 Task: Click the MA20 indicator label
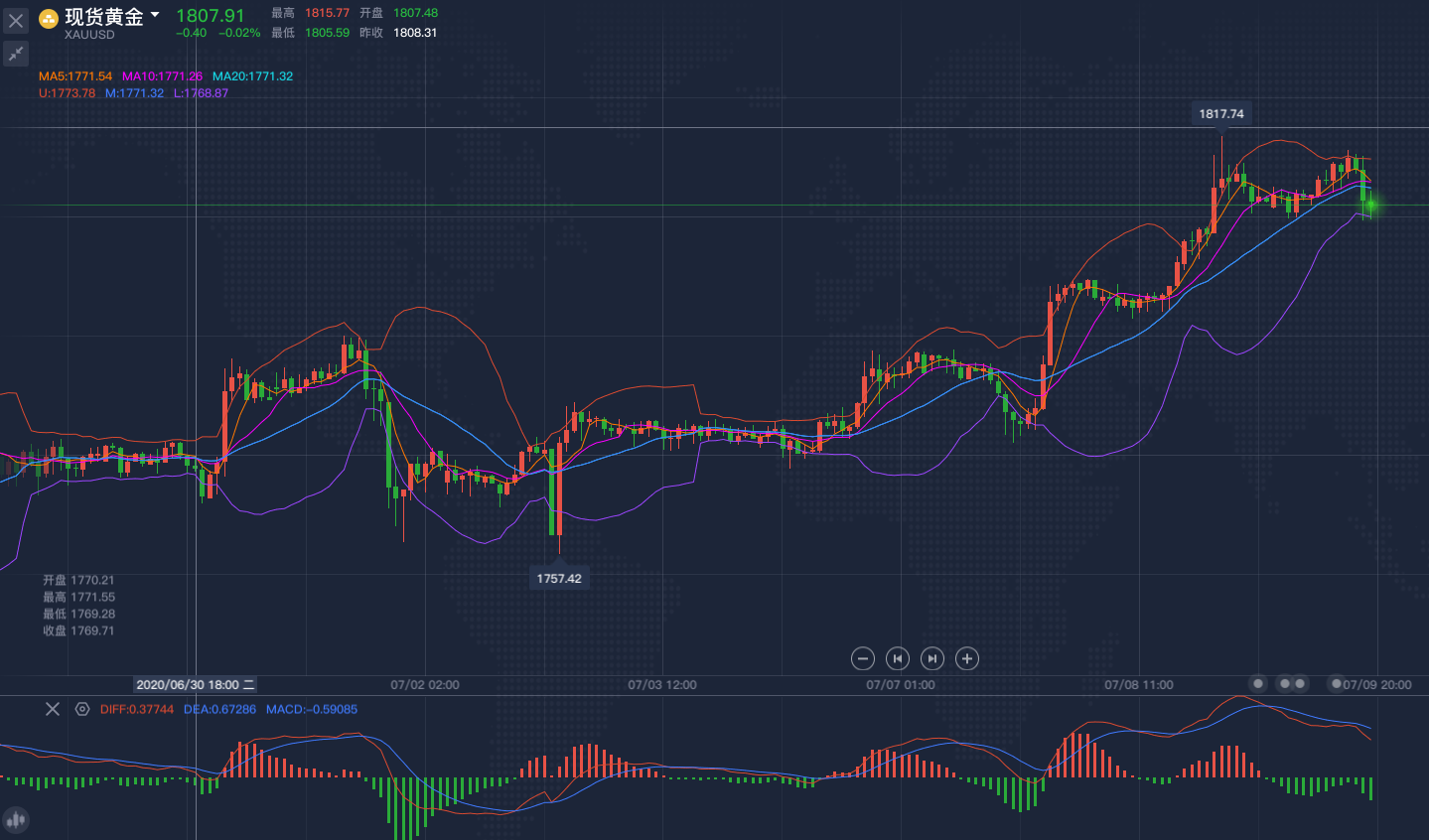point(252,76)
